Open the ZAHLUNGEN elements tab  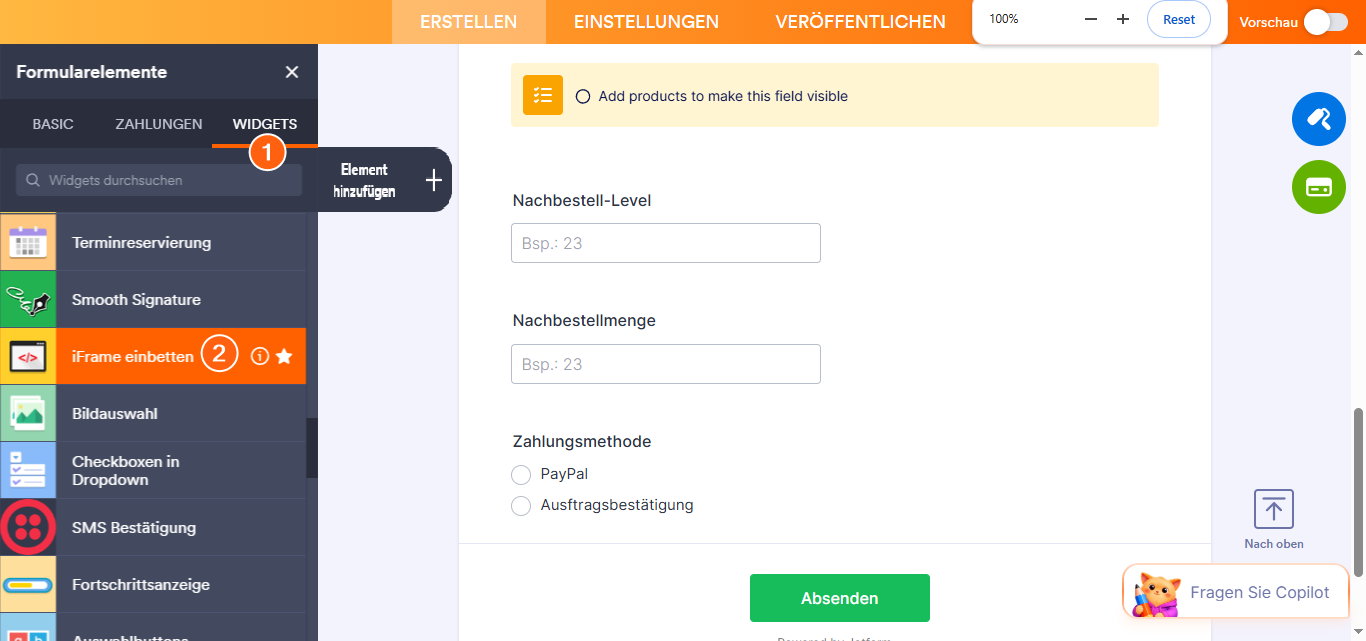[x=157, y=123]
